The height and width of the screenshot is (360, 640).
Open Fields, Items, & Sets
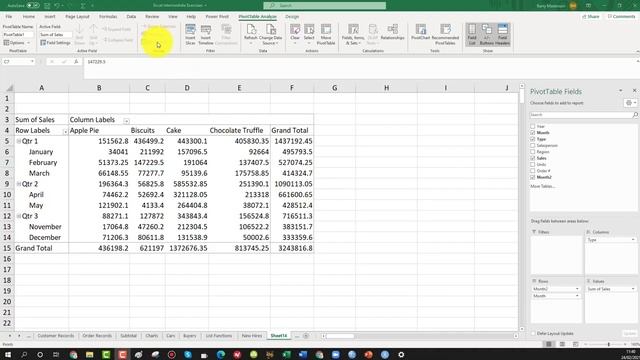[353, 34]
